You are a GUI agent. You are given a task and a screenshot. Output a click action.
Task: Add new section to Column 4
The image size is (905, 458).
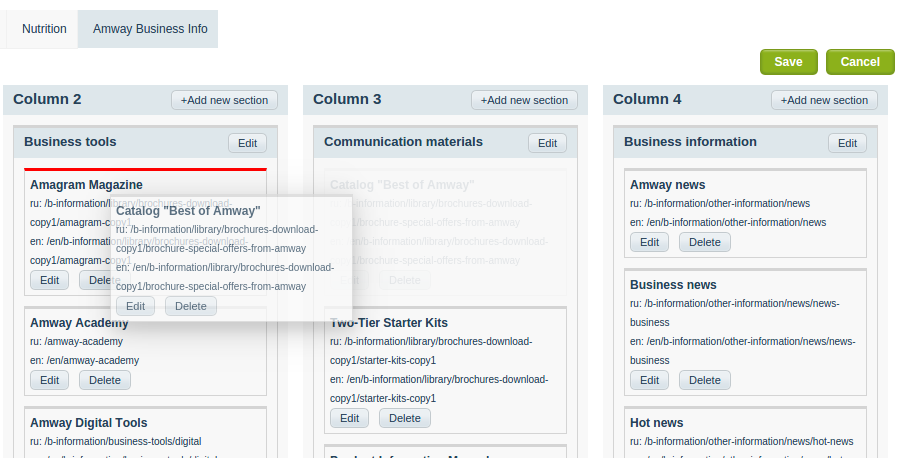824,100
